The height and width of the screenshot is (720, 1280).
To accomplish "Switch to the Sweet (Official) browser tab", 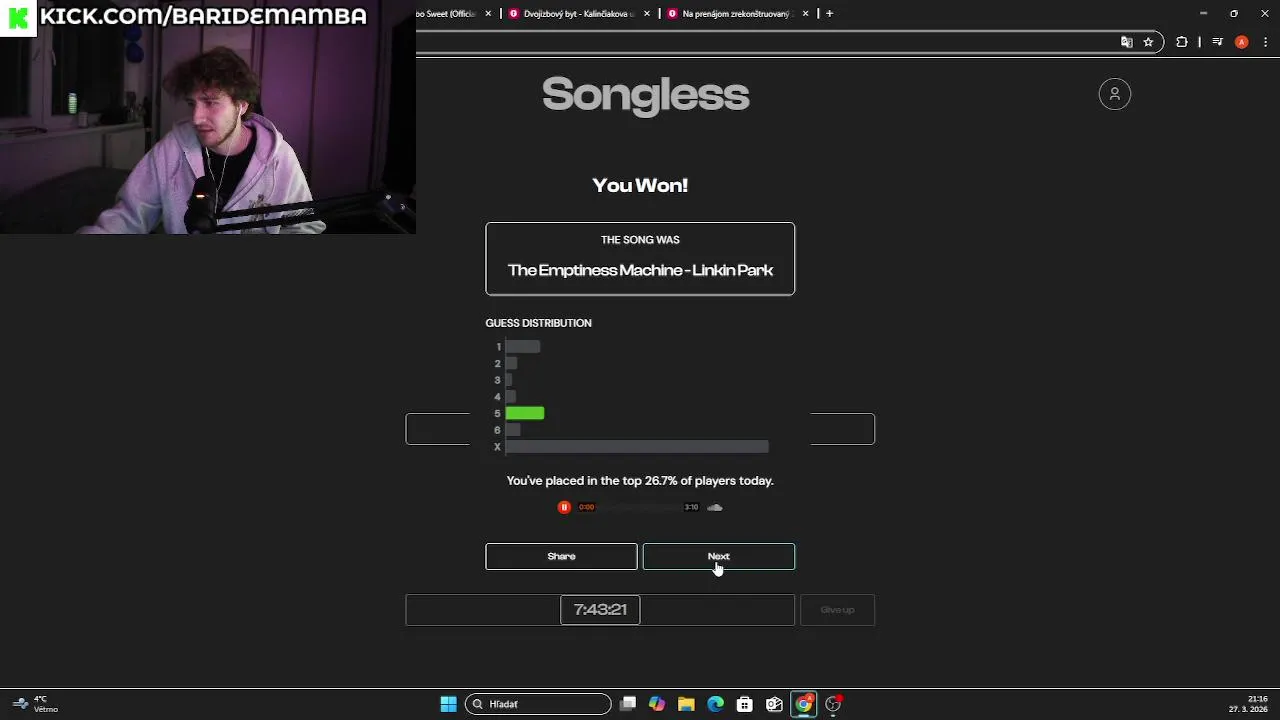I will click(x=446, y=14).
